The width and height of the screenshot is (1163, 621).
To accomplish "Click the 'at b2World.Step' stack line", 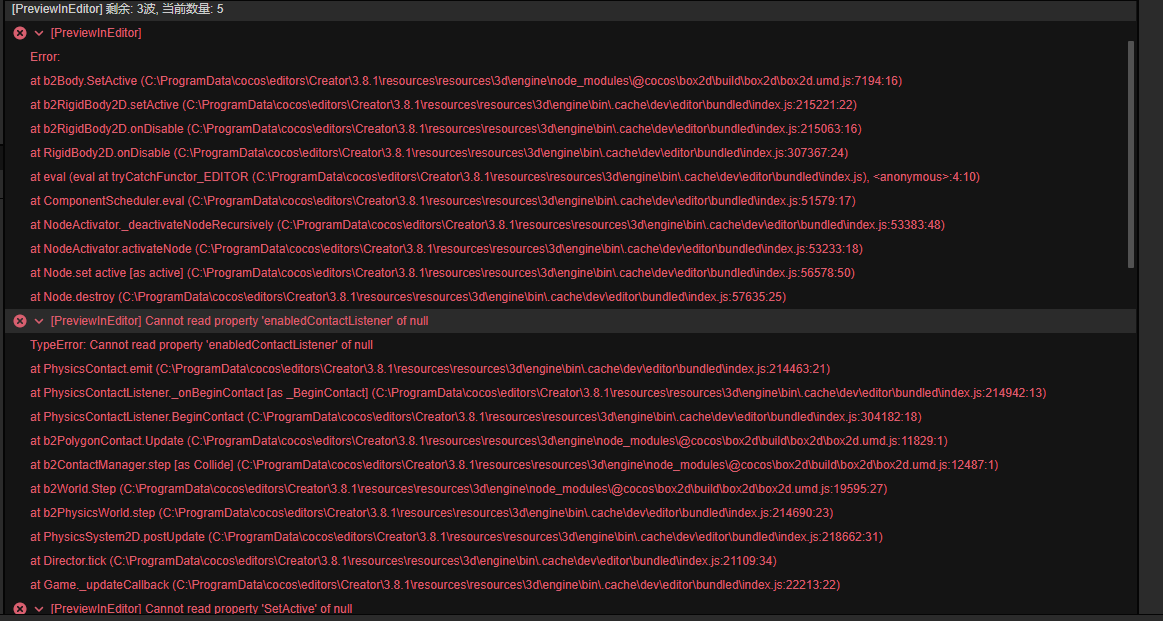I will (459, 489).
